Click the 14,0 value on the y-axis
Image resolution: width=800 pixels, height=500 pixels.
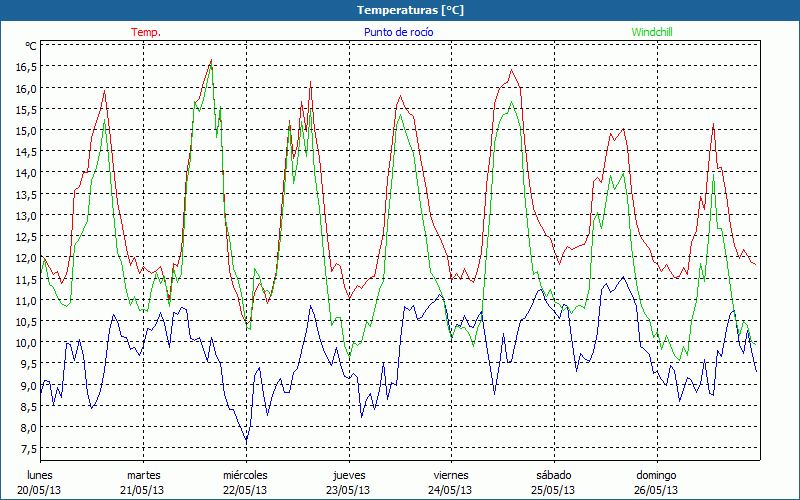point(26,173)
